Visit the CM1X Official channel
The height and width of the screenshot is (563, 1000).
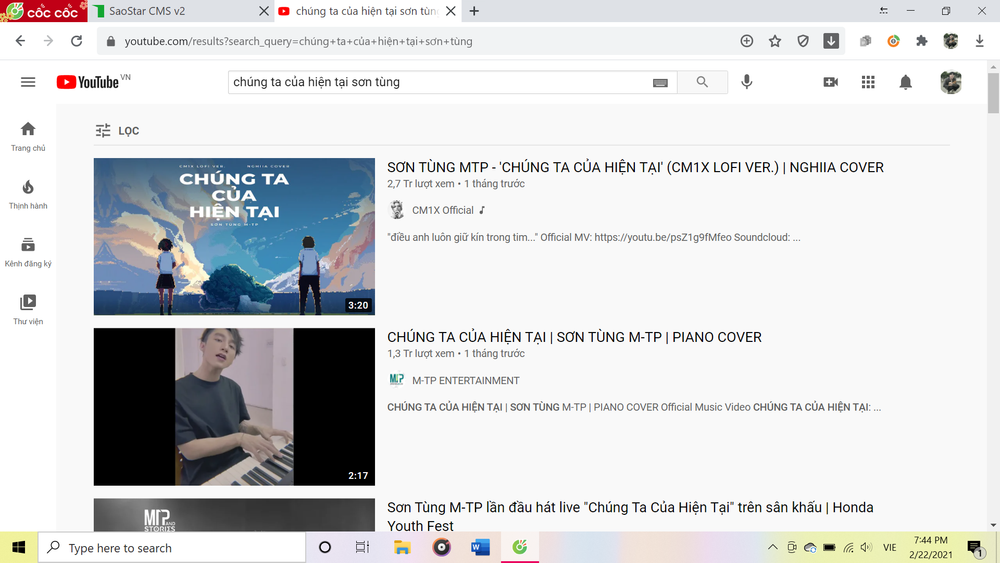[443, 210]
